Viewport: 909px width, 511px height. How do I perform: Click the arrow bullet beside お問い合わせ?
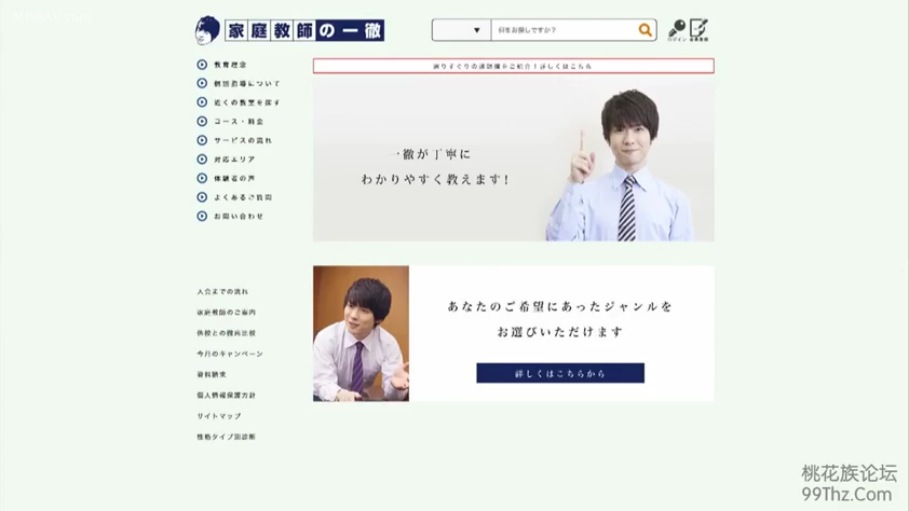pos(202,216)
